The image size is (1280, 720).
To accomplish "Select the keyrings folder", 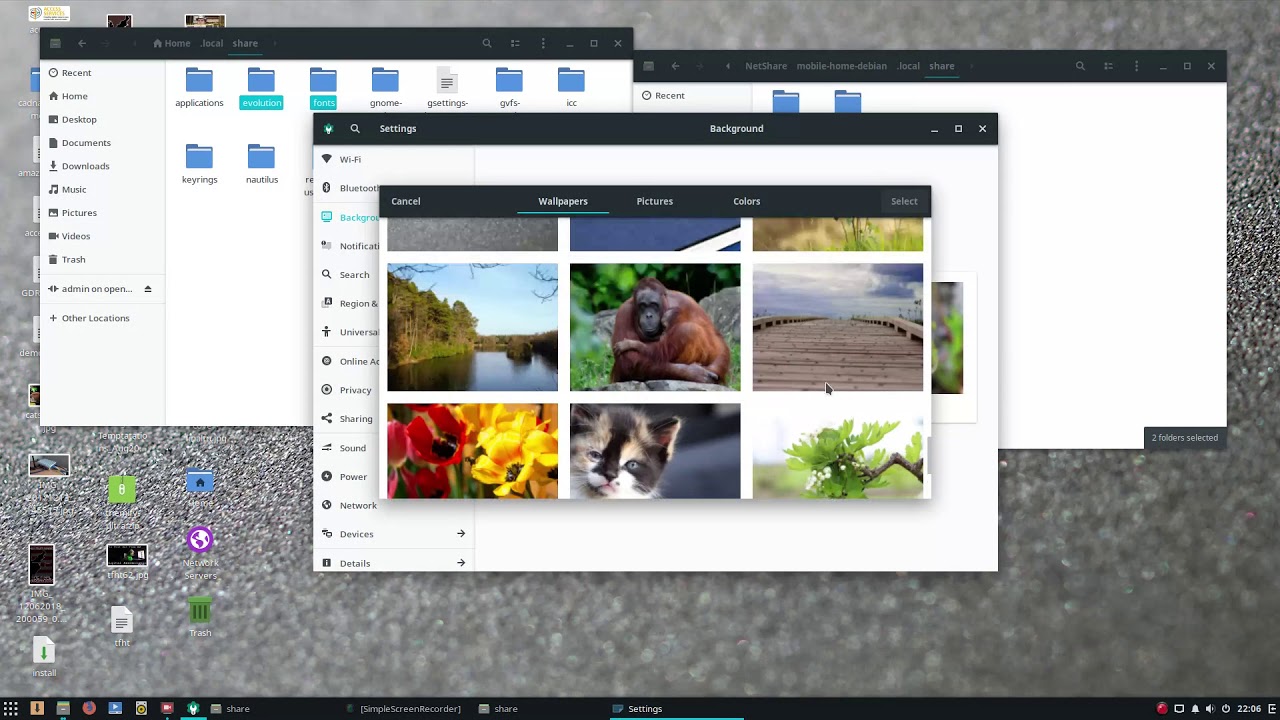I will tap(199, 165).
